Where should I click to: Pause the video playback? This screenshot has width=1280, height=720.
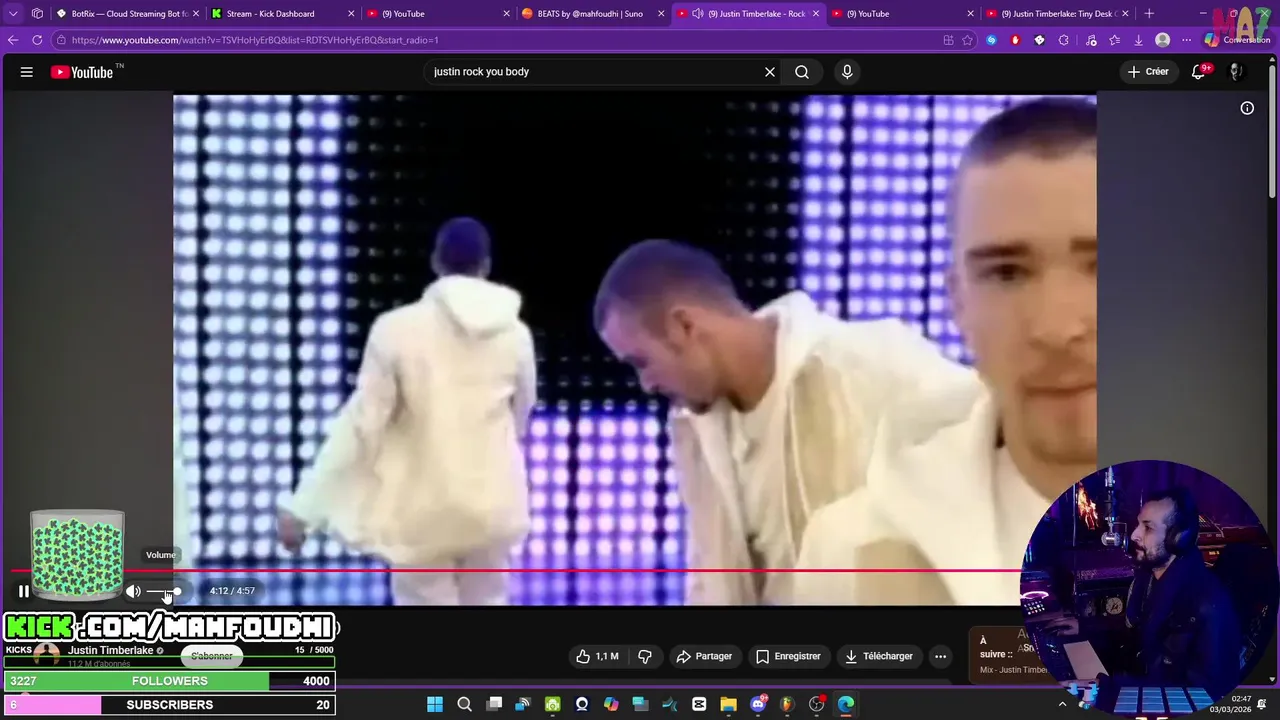(x=24, y=591)
